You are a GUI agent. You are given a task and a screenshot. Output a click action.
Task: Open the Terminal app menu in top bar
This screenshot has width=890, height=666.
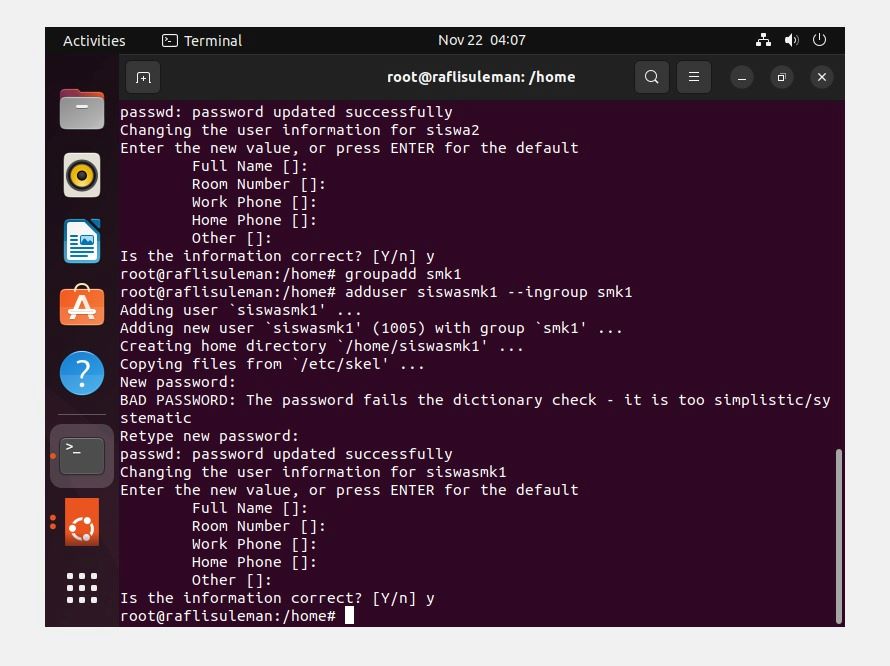click(x=202, y=41)
